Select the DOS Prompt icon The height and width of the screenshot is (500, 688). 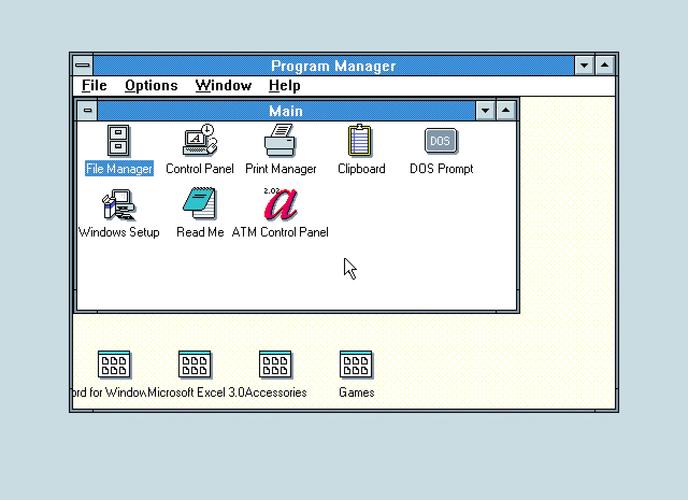pos(441,141)
